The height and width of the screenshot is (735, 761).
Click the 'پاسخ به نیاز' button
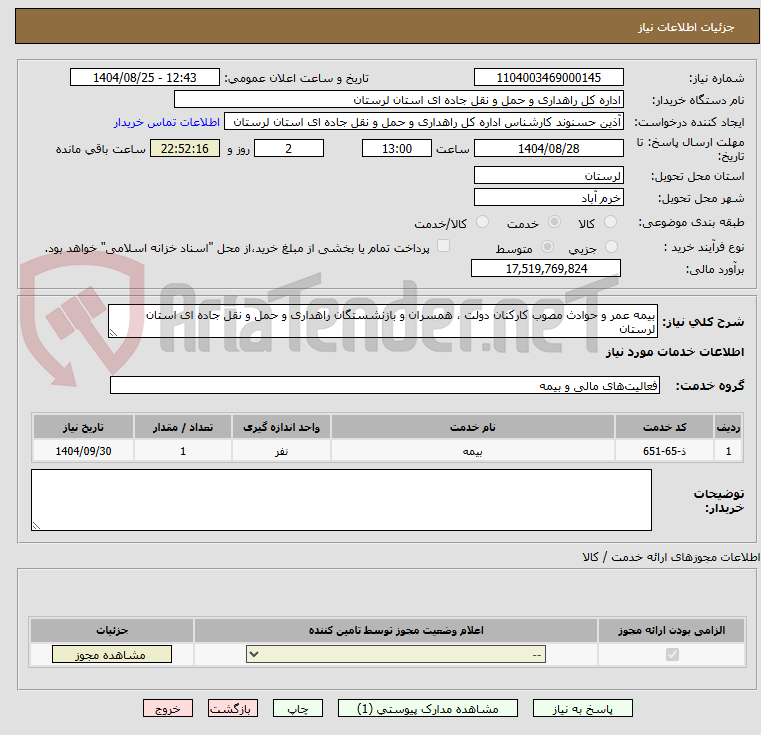tap(583, 708)
